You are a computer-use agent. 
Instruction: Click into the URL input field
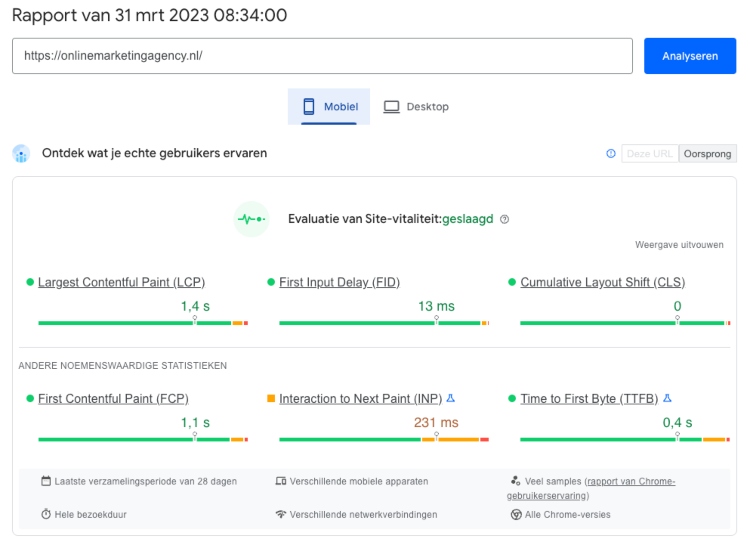[x=322, y=56]
